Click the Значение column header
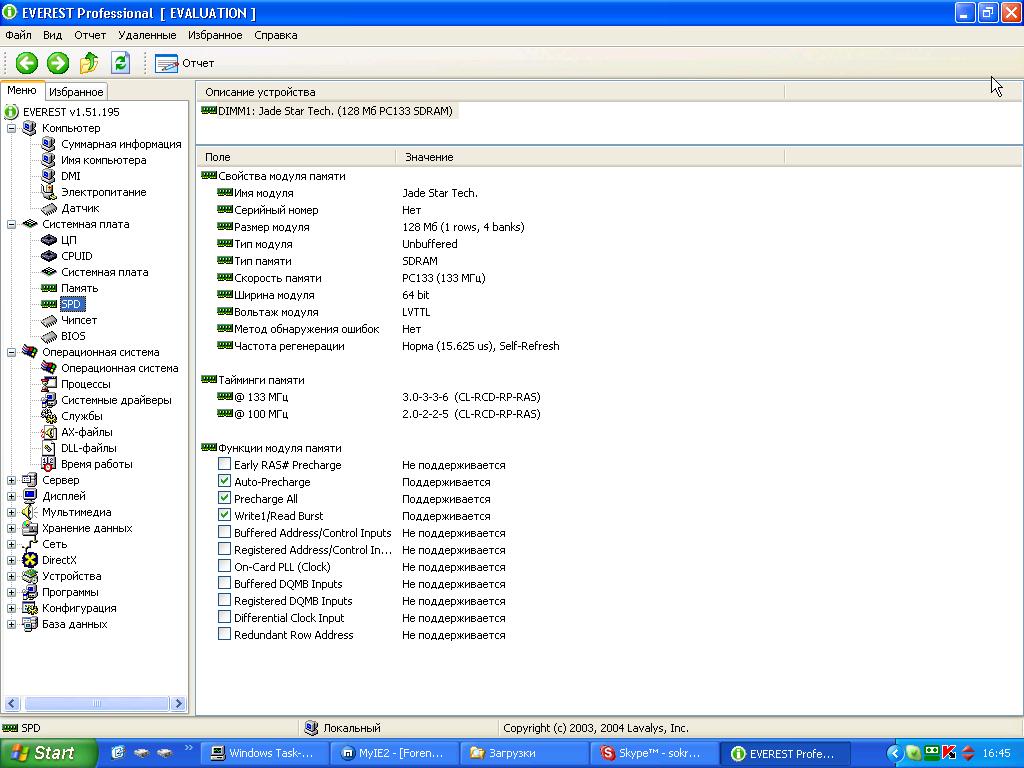 pyautogui.click(x=590, y=157)
